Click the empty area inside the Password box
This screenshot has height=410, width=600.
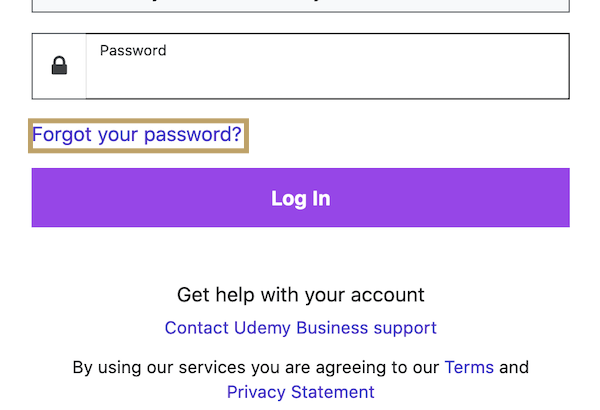click(x=328, y=80)
